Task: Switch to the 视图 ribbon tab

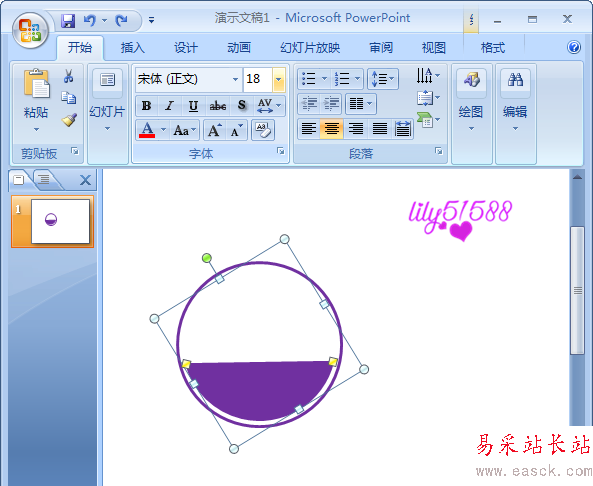Action: (x=433, y=48)
